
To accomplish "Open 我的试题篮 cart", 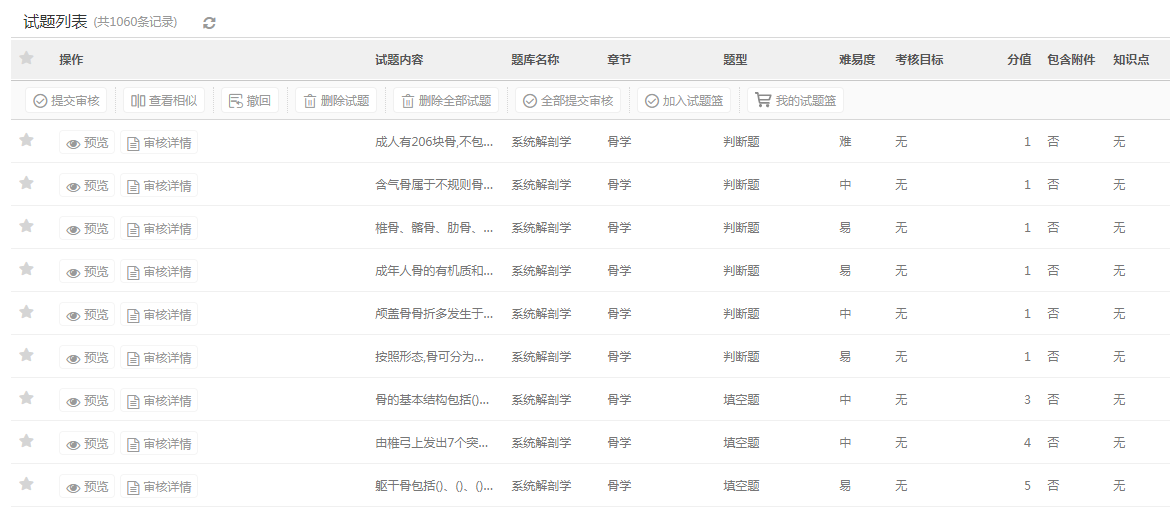I will point(795,101).
